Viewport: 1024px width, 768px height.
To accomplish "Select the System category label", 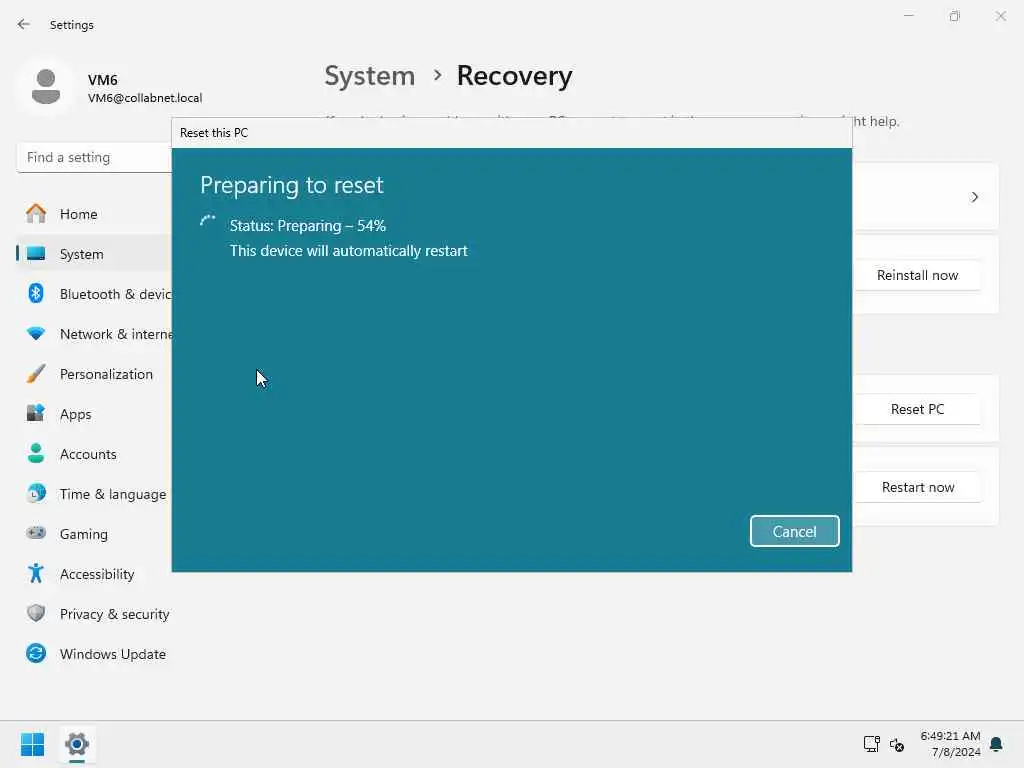I will tap(82, 254).
